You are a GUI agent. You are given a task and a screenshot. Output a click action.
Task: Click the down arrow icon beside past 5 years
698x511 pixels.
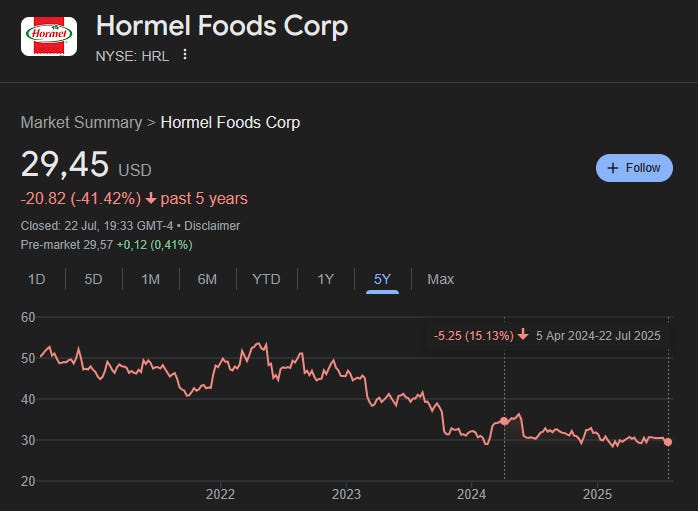click(x=151, y=199)
